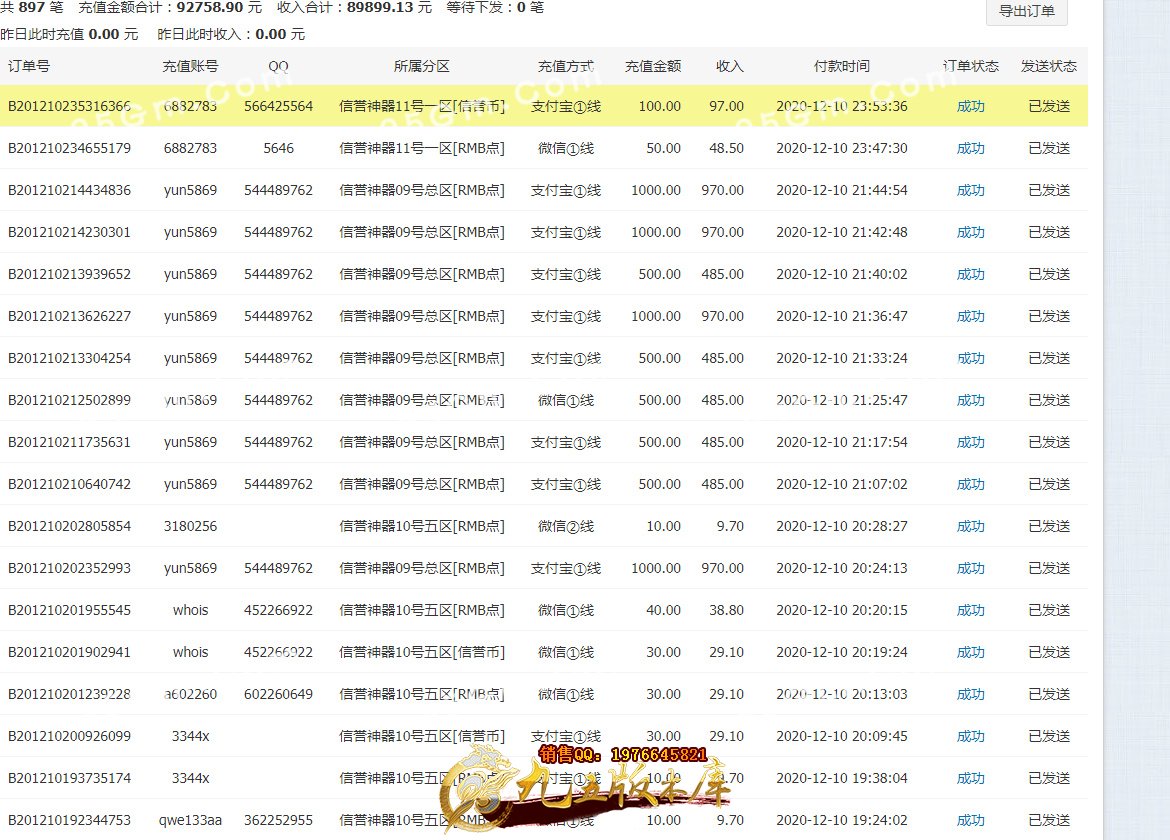Image resolution: width=1170 pixels, height=840 pixels.
Task: Select order number B201210193735174
Action: 69,778
